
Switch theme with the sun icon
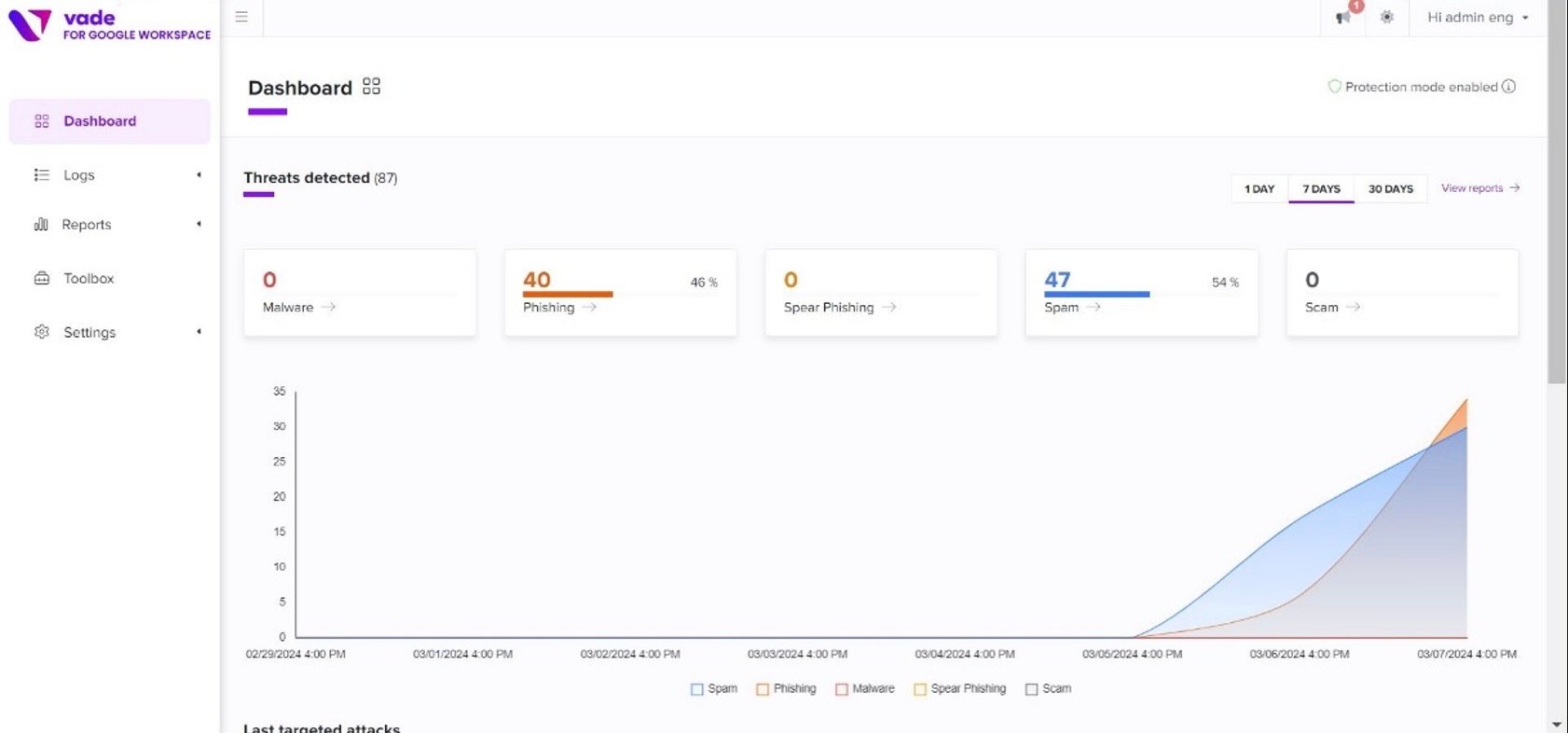pyautogui.click(x=1387, y=17)
